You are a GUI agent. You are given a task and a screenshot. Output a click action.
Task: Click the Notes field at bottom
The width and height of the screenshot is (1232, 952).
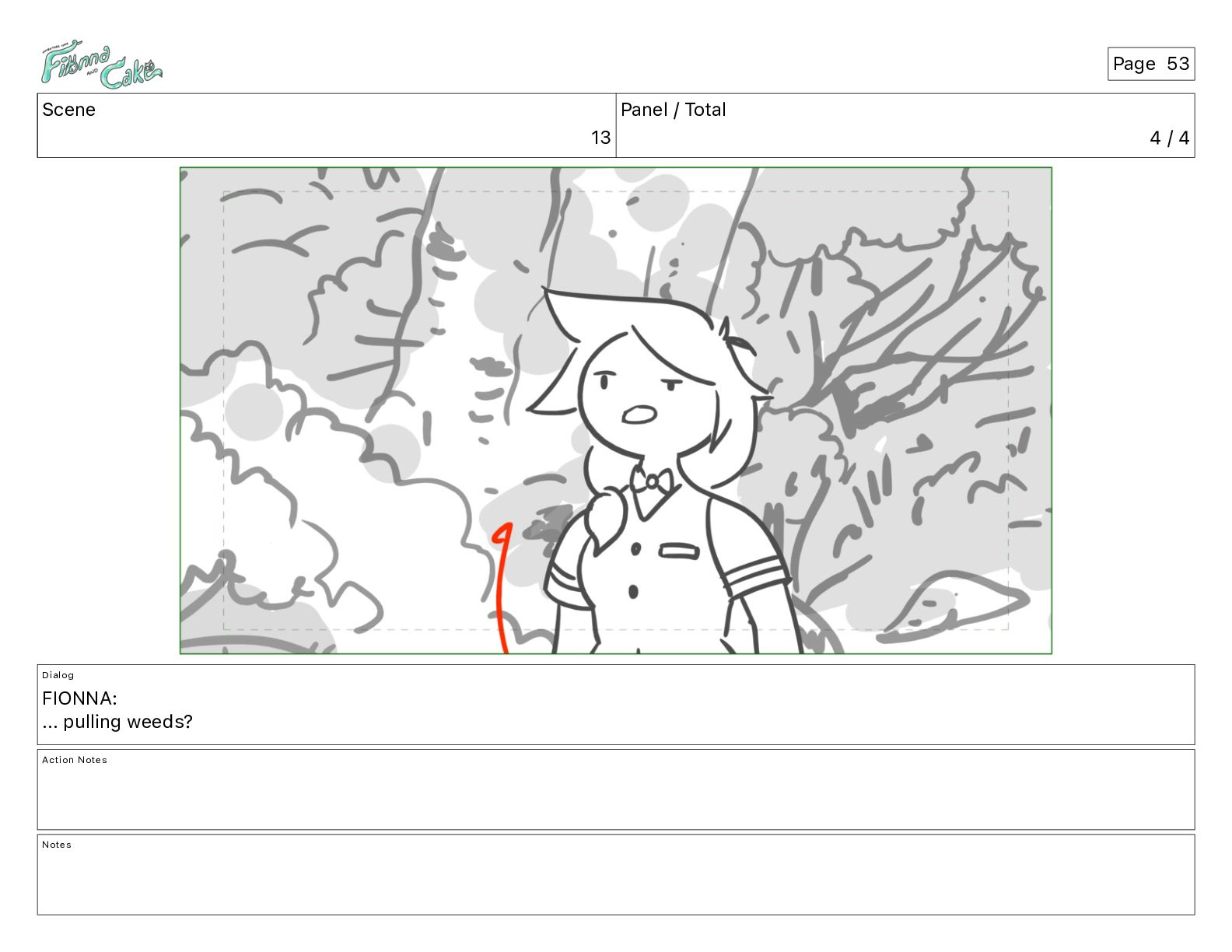pyautogui.click(x=616, y=874)
